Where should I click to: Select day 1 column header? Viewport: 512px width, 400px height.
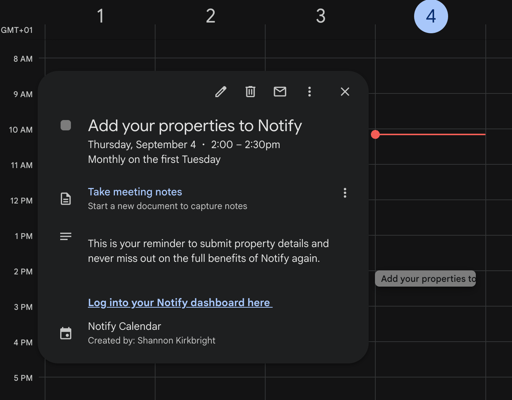[100, 16]
